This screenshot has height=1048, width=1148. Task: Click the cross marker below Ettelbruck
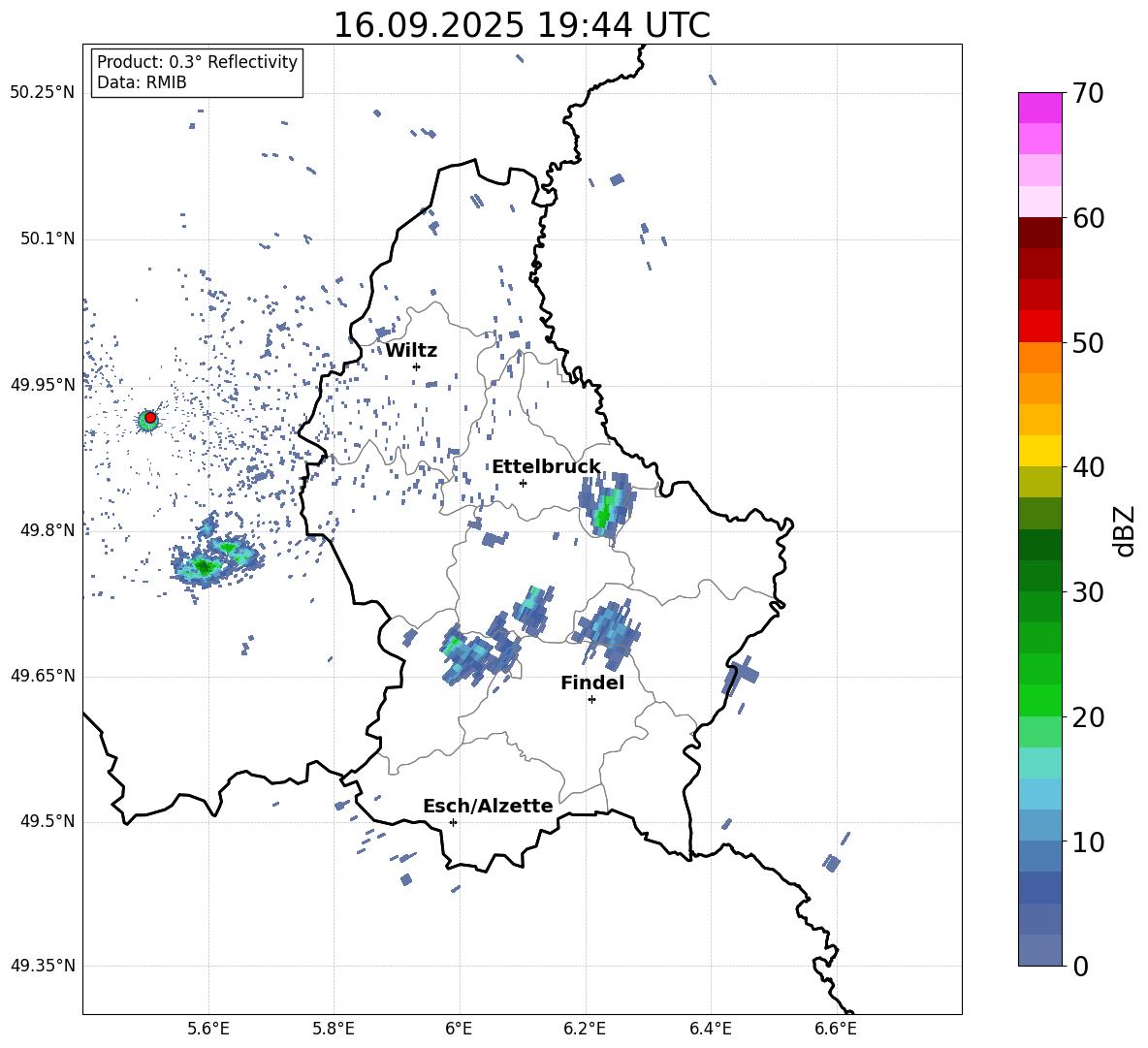click(x=523, y=483)
